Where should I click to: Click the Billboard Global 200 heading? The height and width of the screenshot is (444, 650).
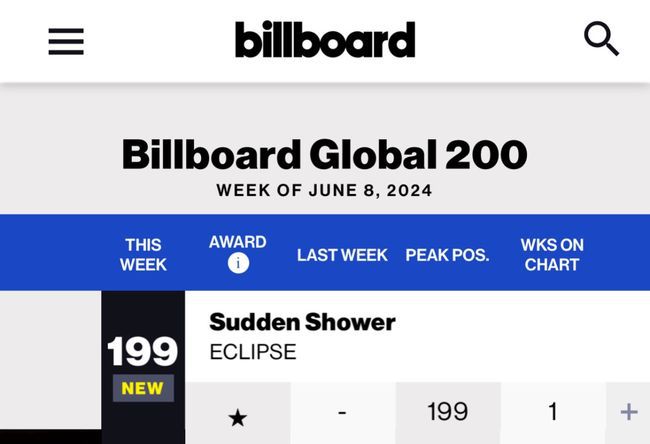(x=324, y=154)
